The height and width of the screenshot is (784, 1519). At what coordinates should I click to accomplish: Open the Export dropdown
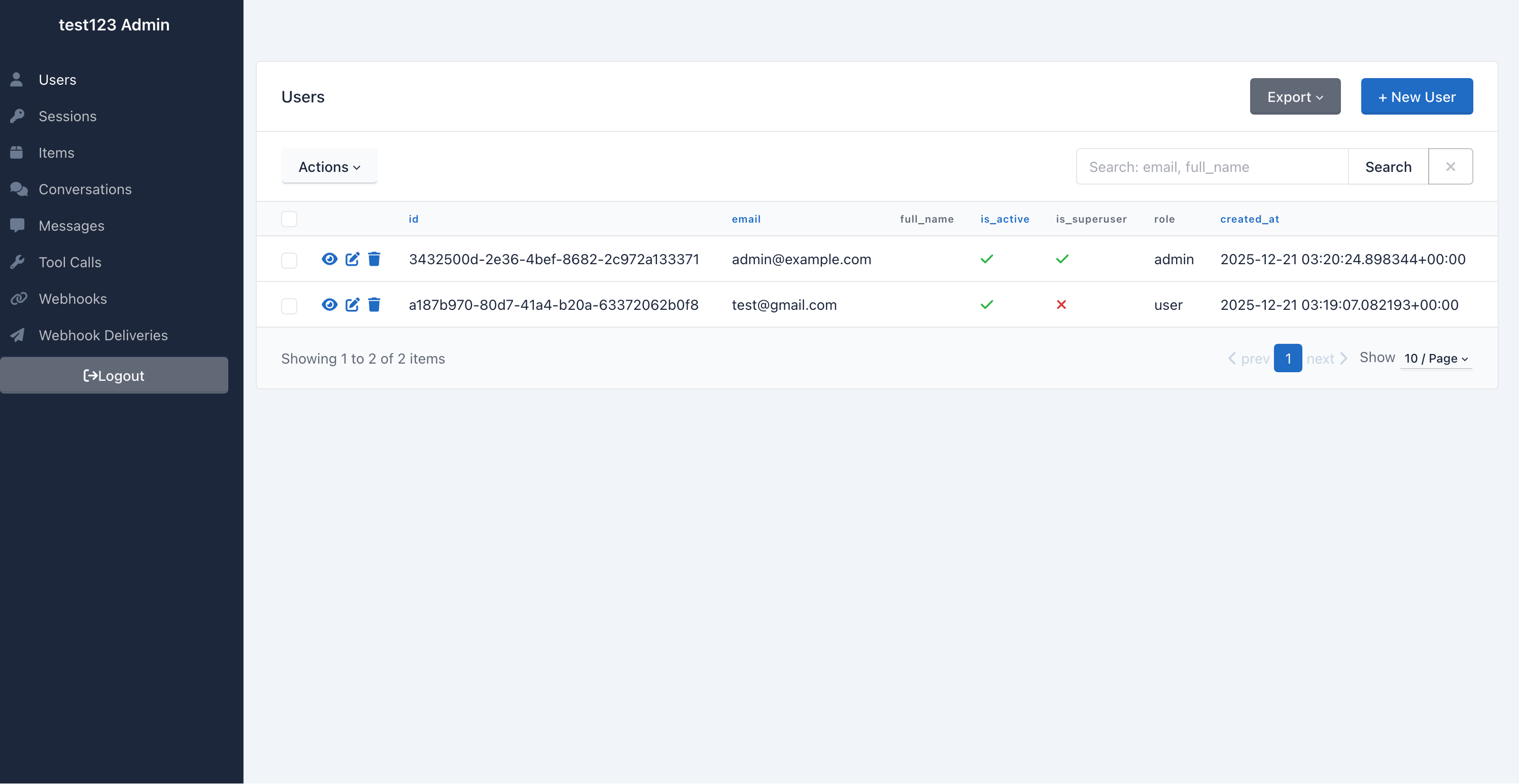coord(1294,97)
